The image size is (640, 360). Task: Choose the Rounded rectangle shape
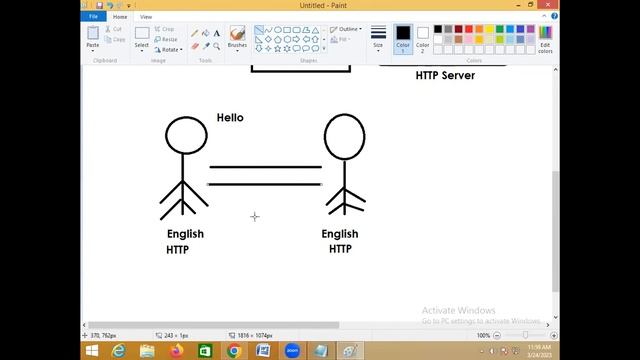296,30
